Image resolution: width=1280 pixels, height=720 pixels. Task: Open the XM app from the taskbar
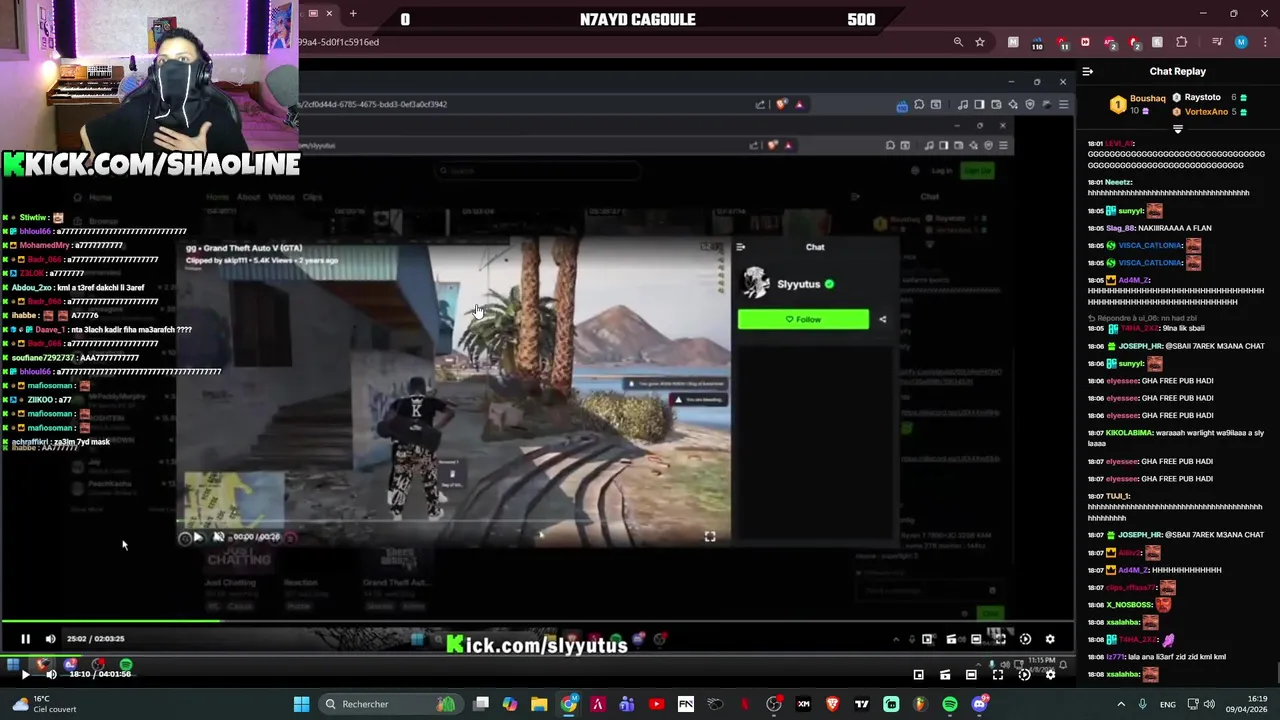tap(803, 704)
